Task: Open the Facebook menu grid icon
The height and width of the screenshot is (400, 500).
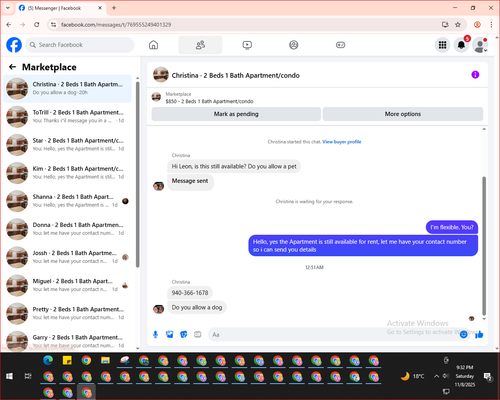Action: tap(442, 45)
